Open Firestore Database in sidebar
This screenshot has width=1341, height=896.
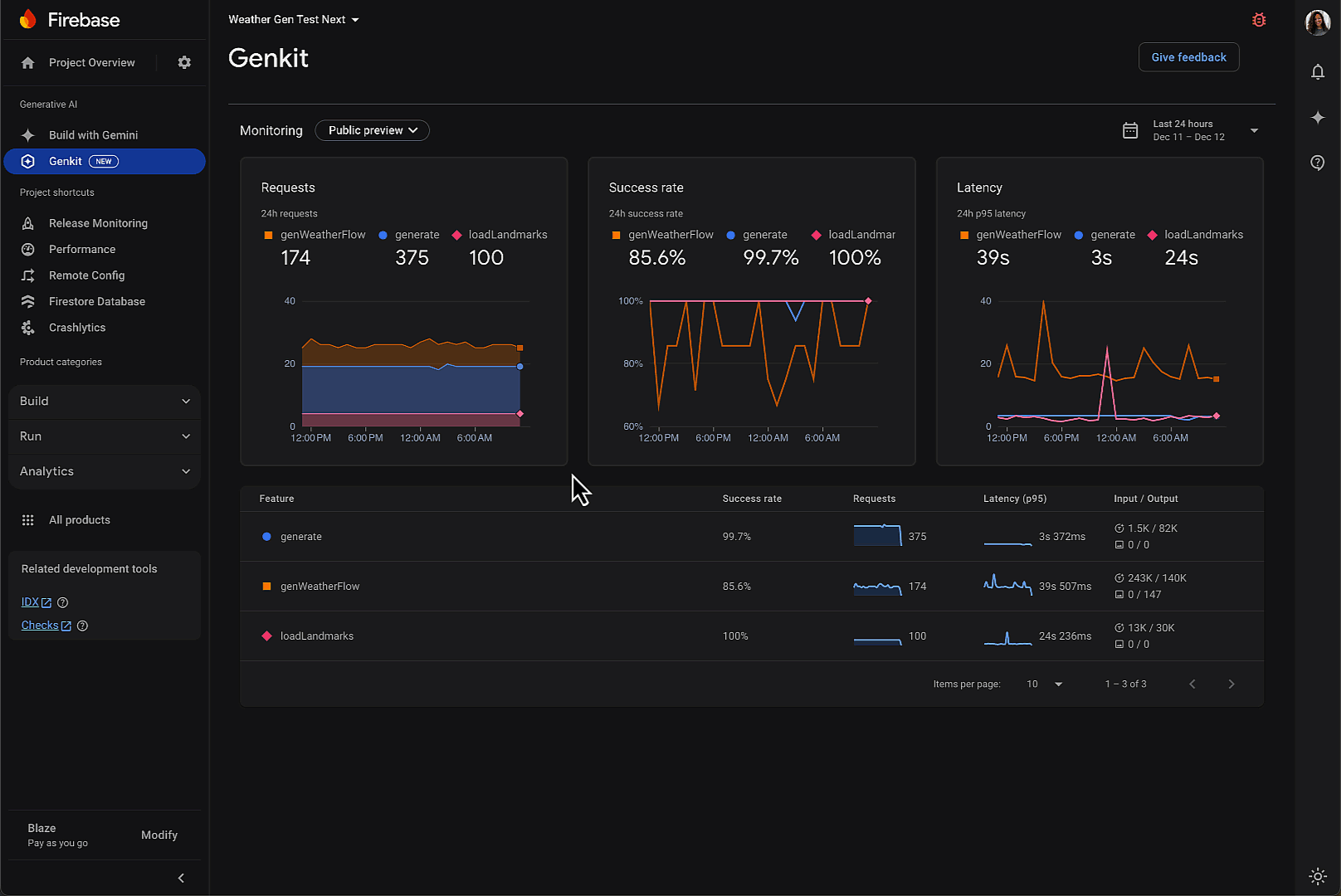pyautogui.click(x=97, y=302)
